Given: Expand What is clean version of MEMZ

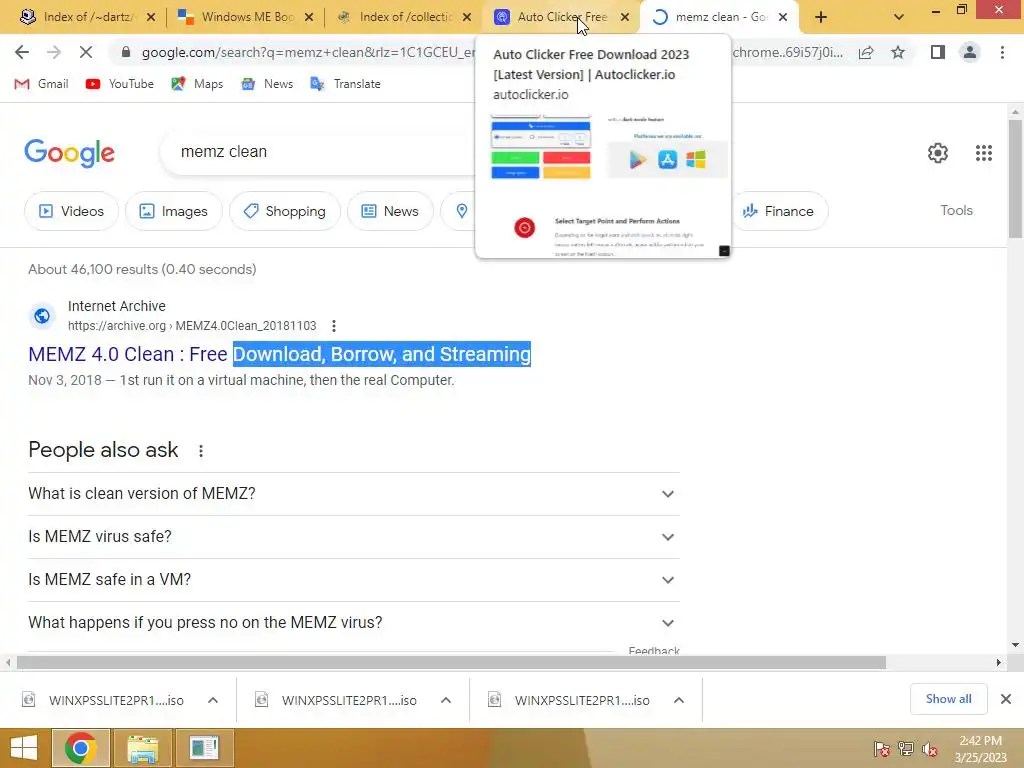Looking at the screenshot, I should pyautogui.click(x=353, y=494).
